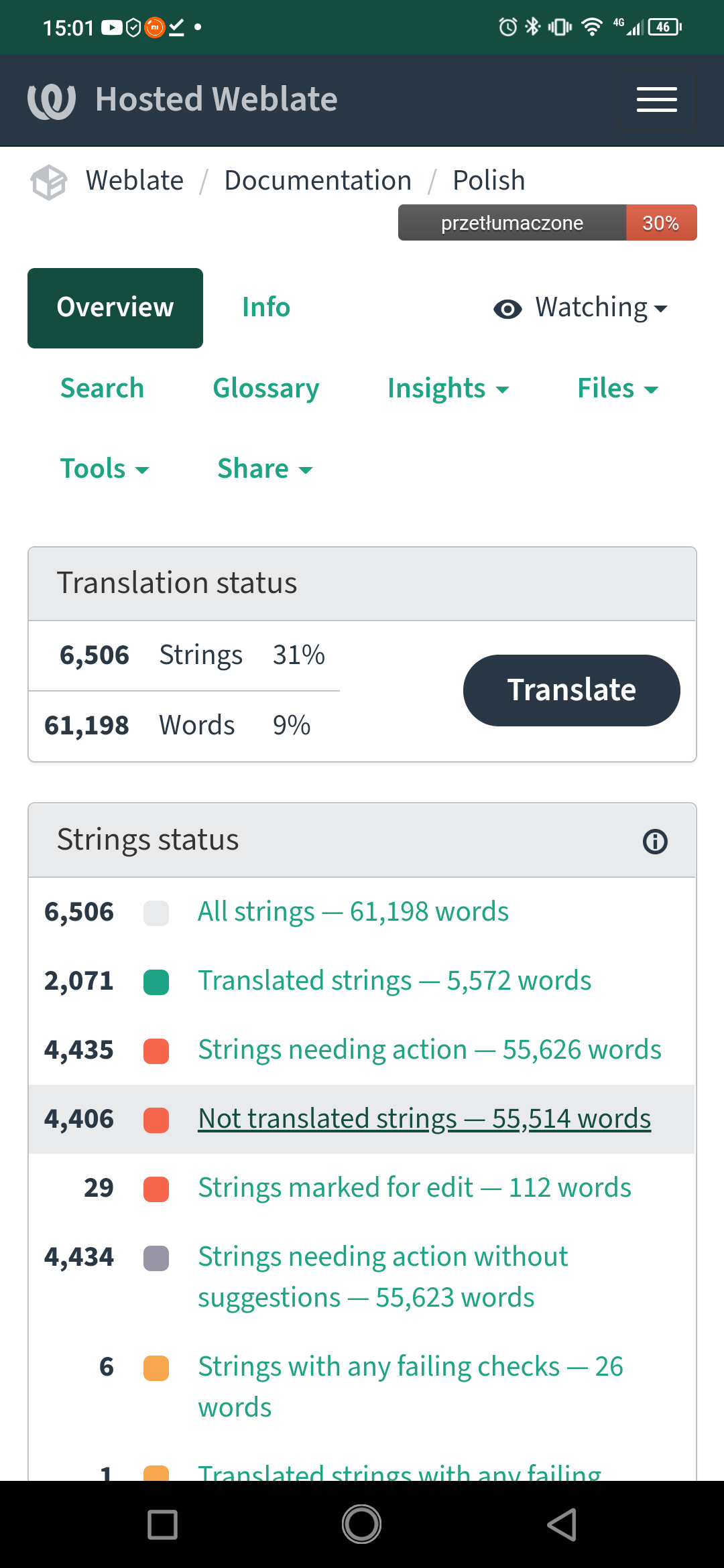Viewport: 724px width, 1568px height.
Task: Tap the eye icon beside Watching
Action: 507,309
